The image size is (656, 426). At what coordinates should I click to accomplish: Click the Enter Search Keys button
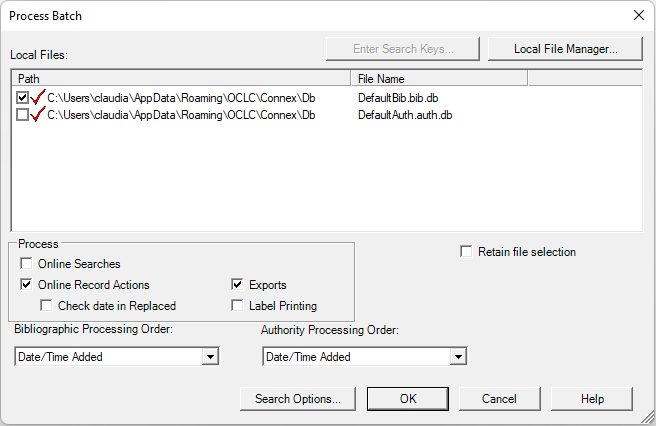(403, 49)
